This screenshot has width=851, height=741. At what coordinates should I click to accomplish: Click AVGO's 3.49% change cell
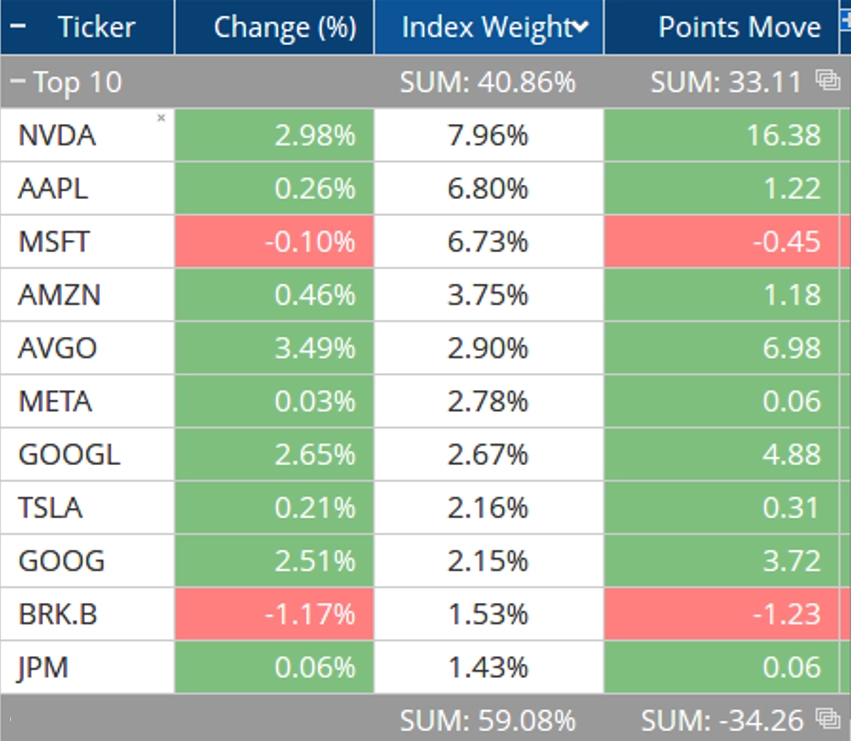(274, 348)
